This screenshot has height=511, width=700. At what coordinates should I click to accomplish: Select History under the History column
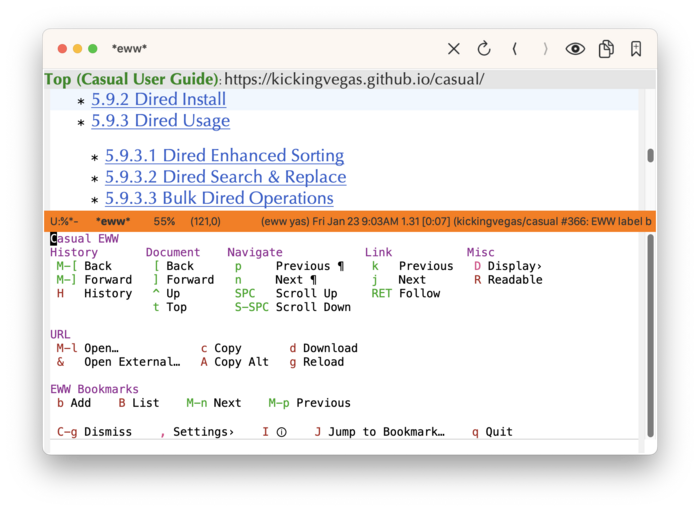point(107,294)
